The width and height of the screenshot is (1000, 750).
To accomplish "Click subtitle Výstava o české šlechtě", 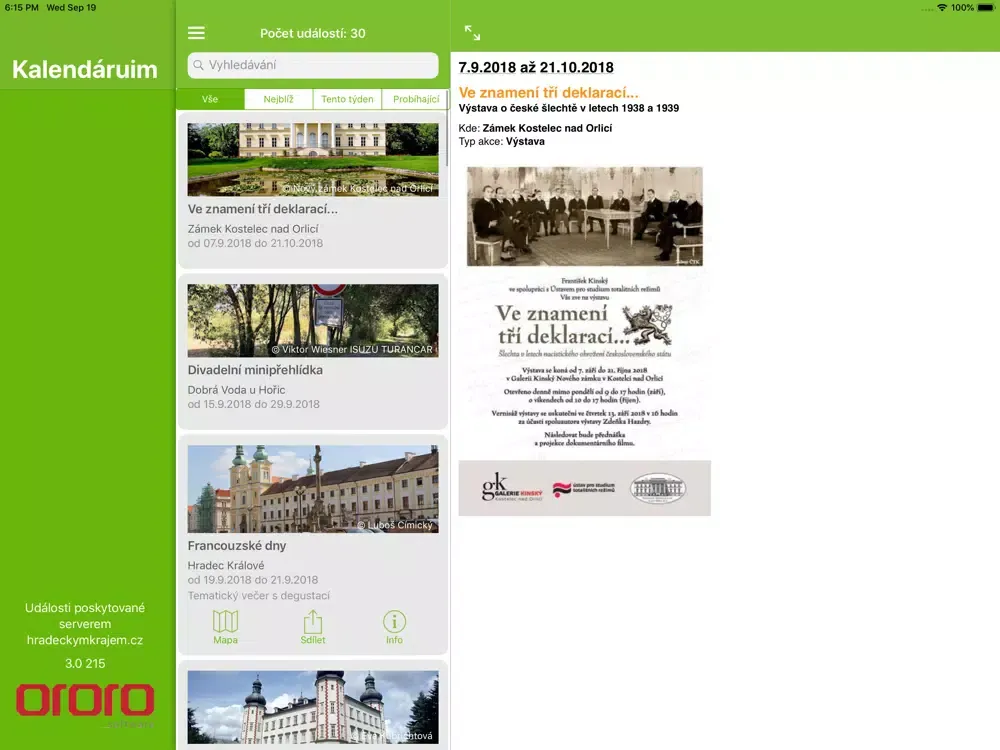I will (x=569, y=108).
